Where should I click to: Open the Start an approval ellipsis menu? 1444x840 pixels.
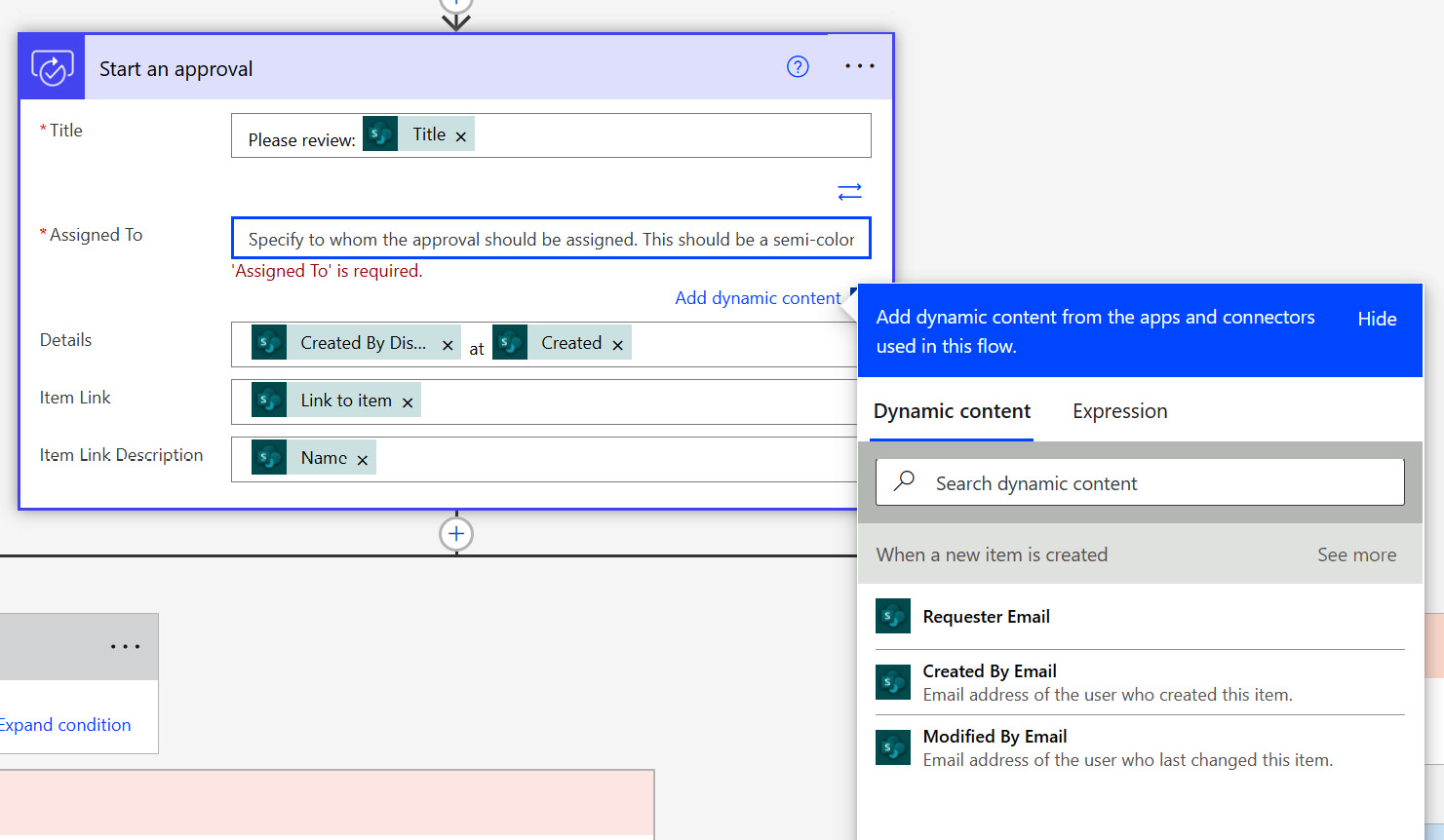pyautogui.click(x=860, y=66)
